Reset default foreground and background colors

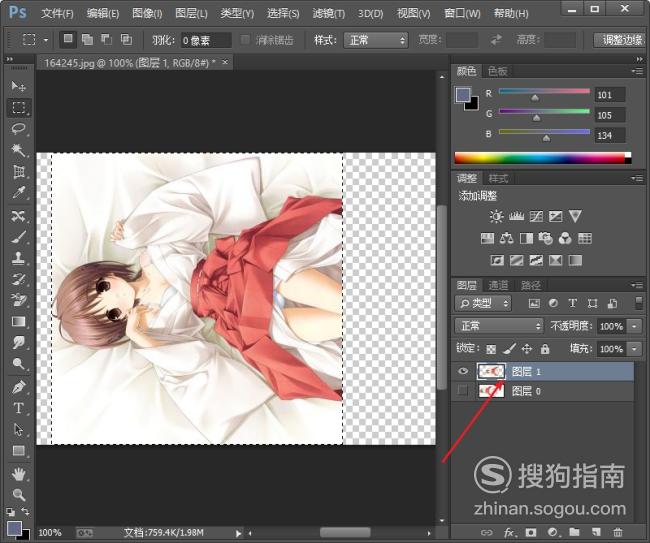tap(10, 512)
